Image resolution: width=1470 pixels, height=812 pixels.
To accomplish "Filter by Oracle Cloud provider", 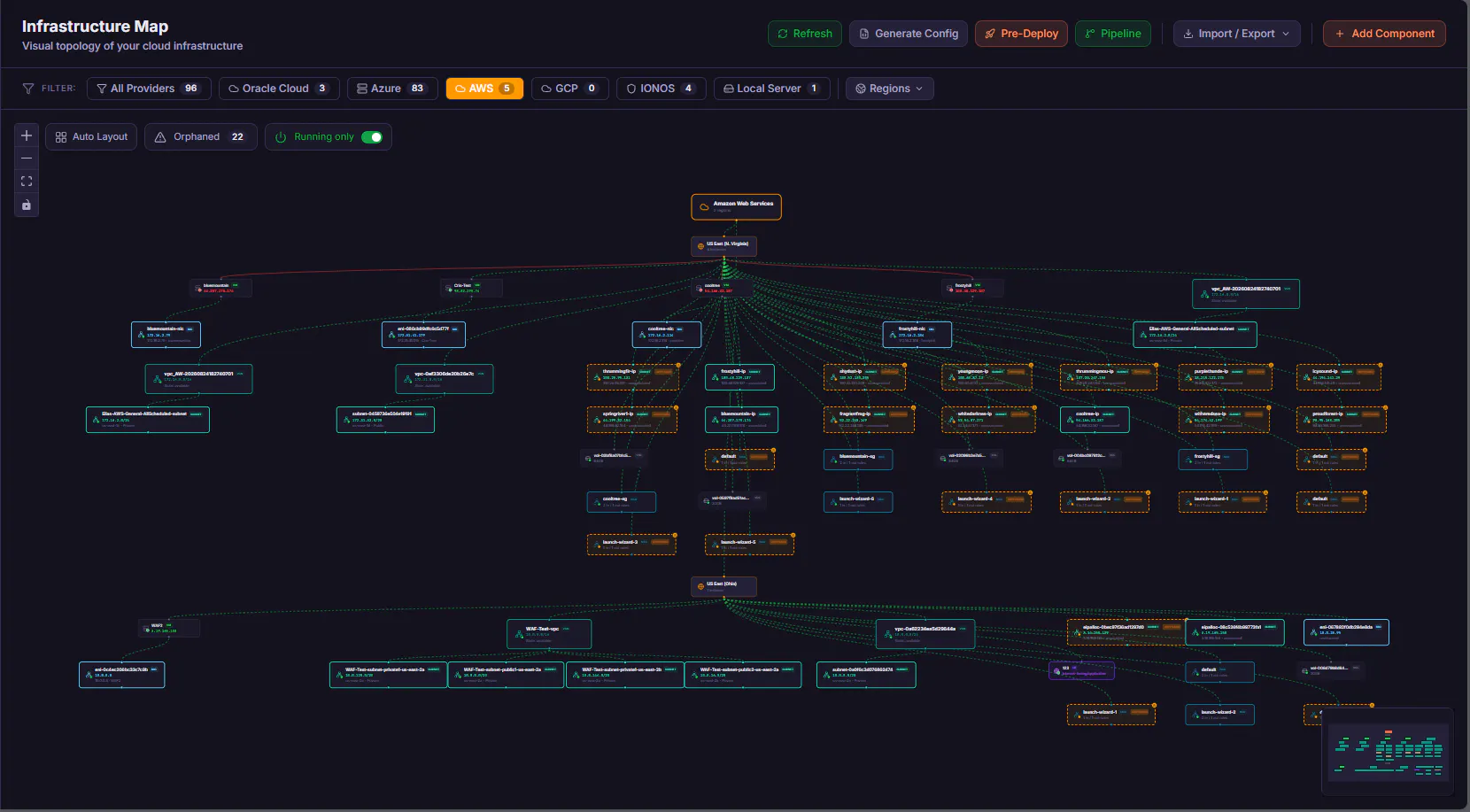I will coord(279,89).
